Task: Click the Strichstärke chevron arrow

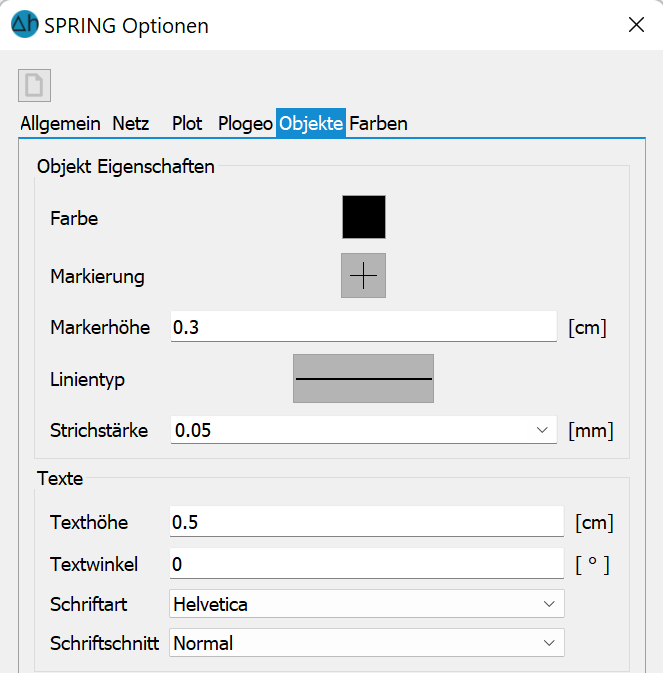Action: click(x=542, y=430)
